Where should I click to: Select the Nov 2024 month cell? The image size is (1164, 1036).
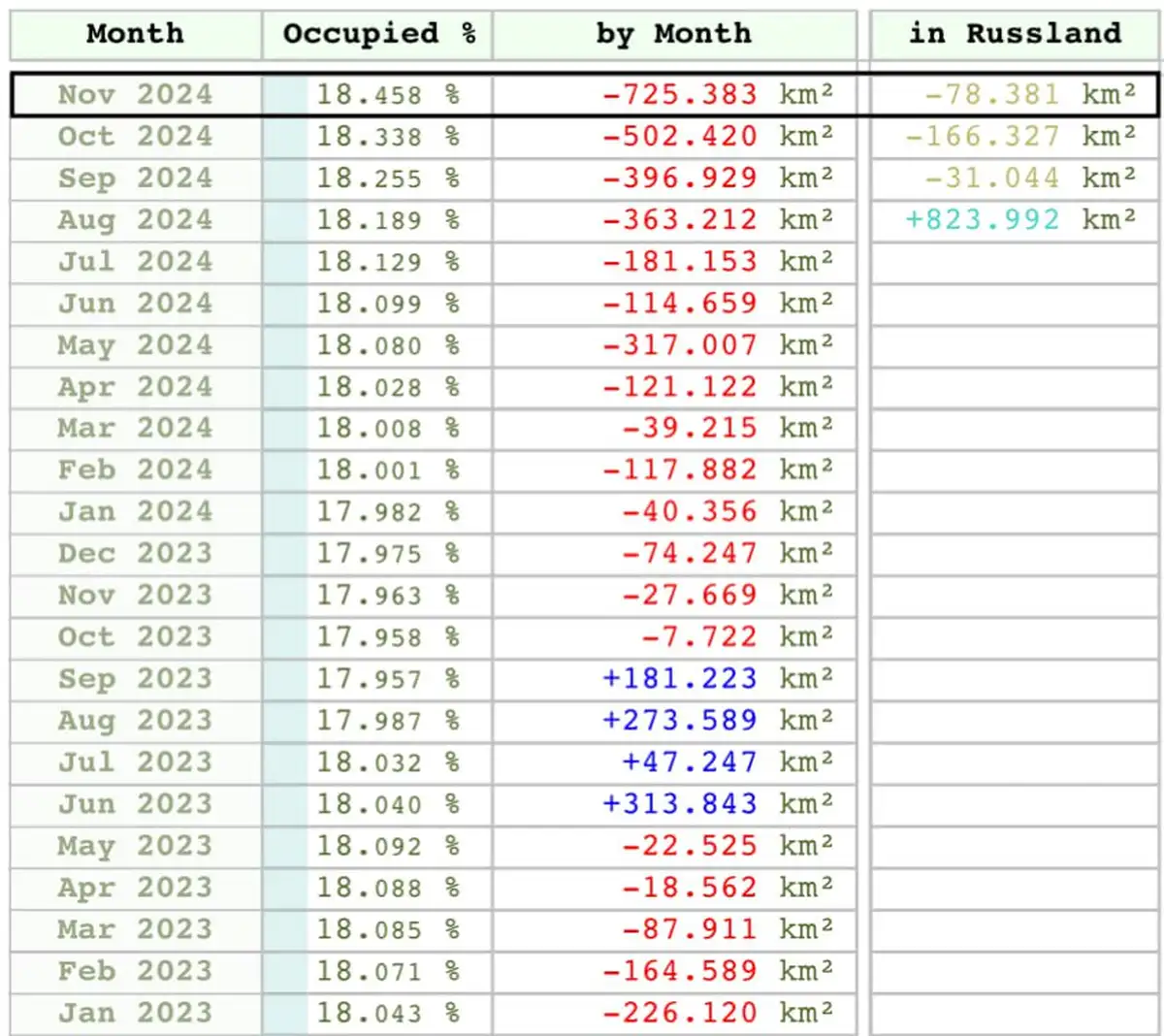coord(135,95)
